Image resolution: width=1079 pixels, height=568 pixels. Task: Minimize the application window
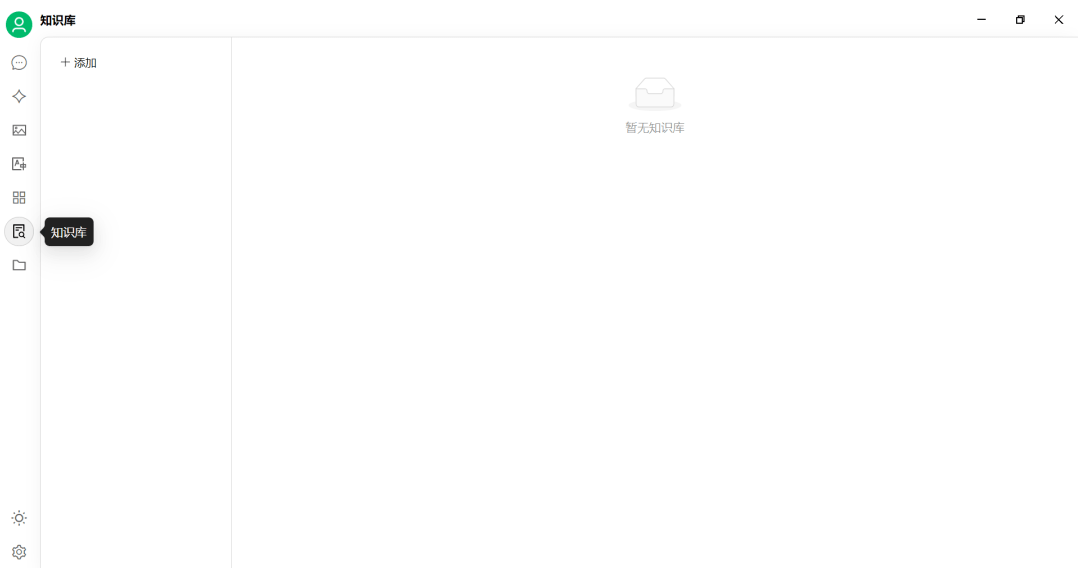981,20
